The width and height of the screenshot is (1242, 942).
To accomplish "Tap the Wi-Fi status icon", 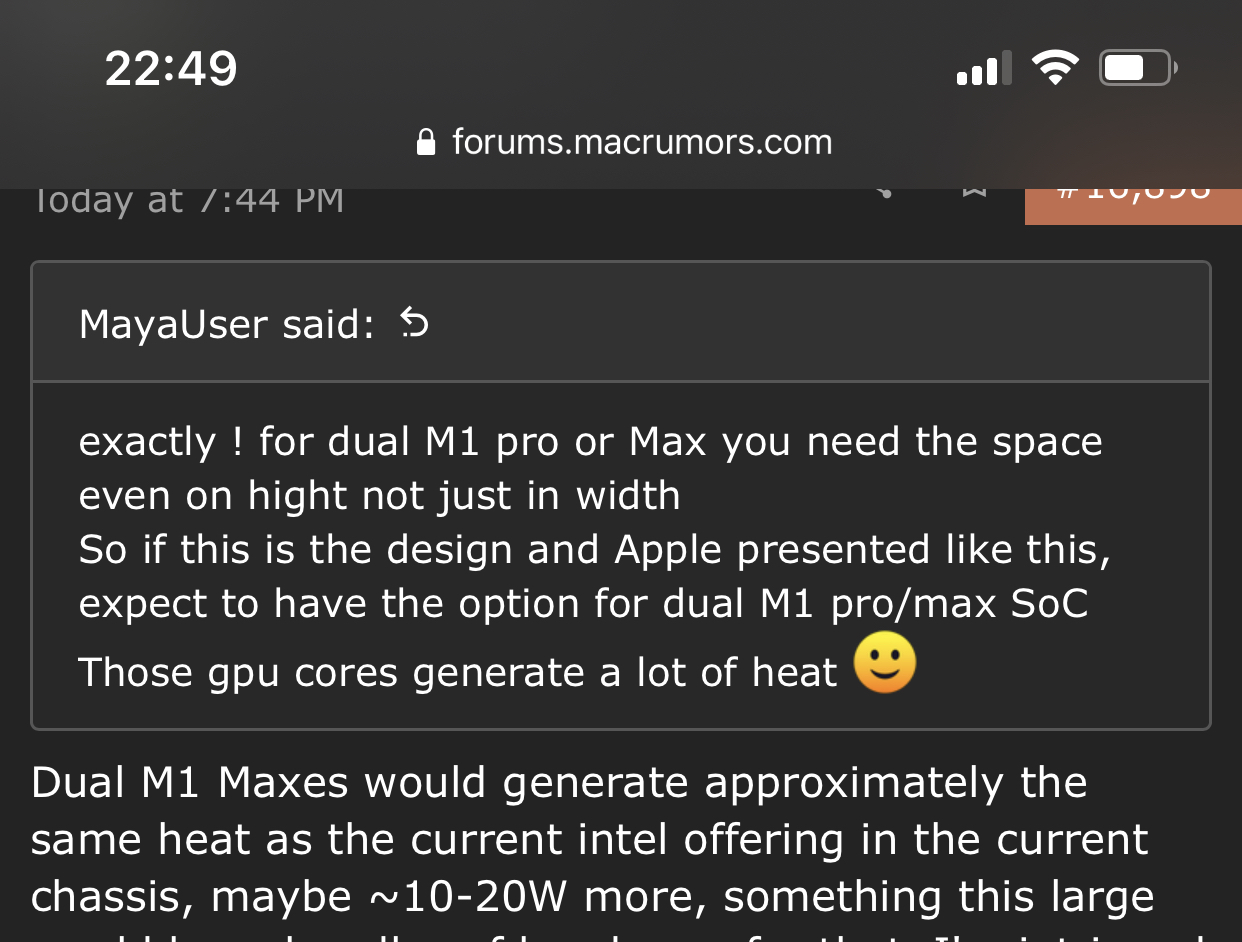I will (1054, 69).
